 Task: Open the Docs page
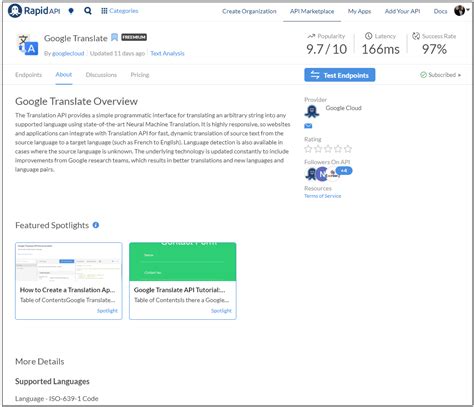440,11
